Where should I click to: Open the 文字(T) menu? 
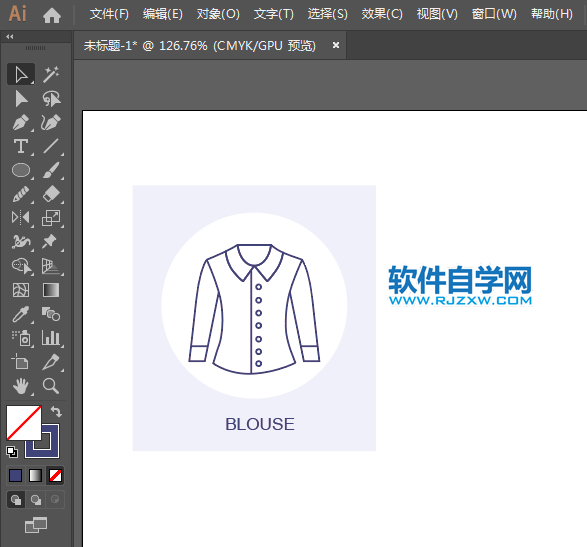click(274, 14)
